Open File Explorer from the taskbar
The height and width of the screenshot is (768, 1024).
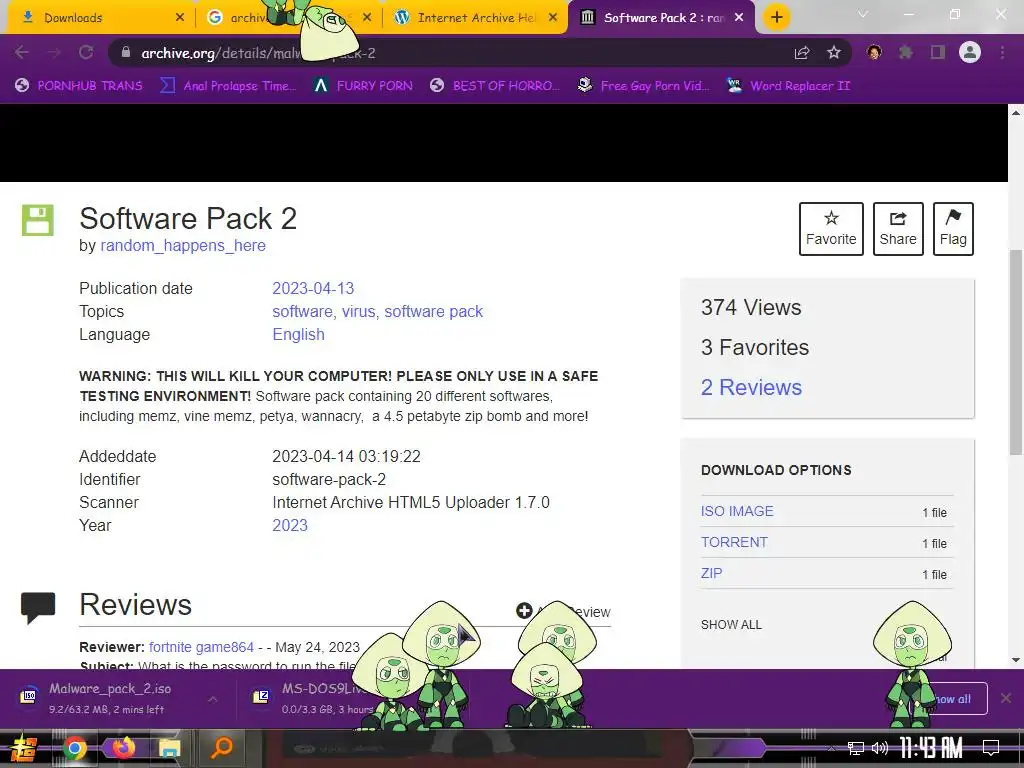click(x=169, y=748)
